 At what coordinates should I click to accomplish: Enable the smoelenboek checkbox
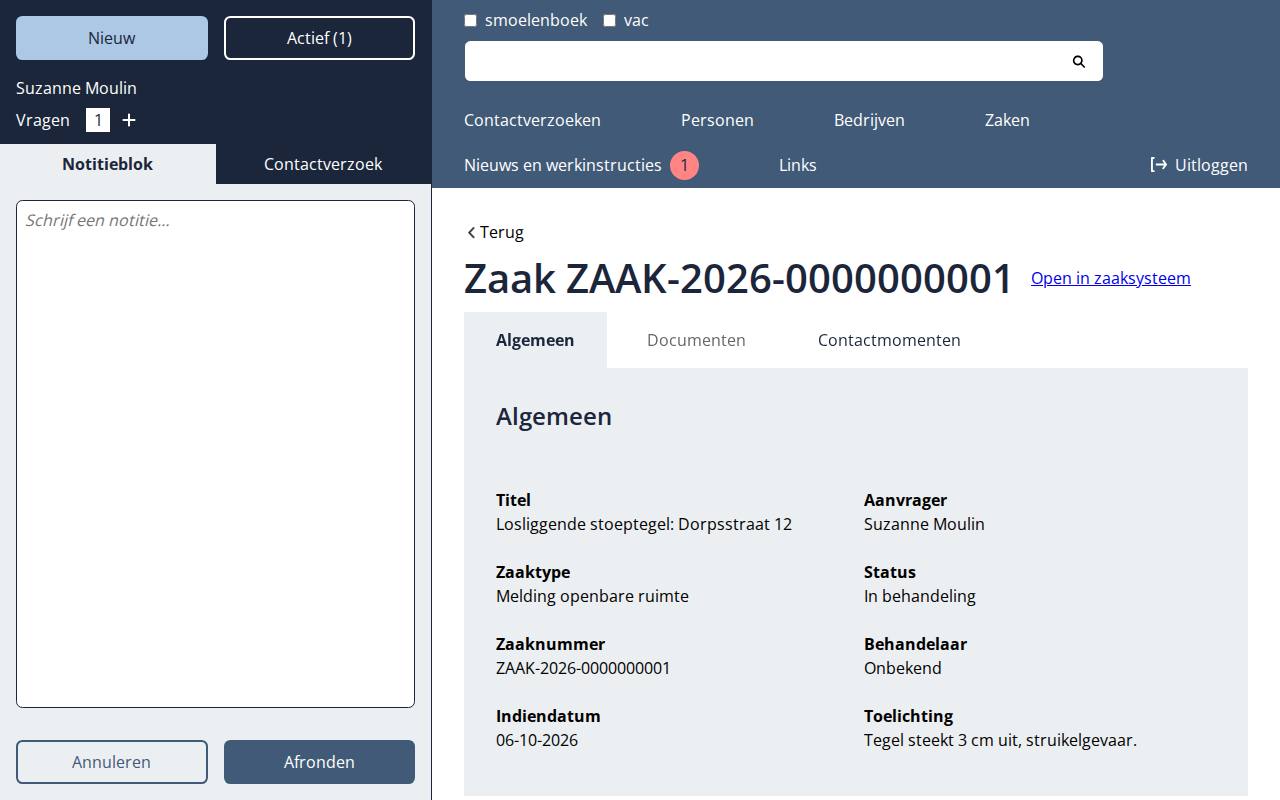[470, 20]
